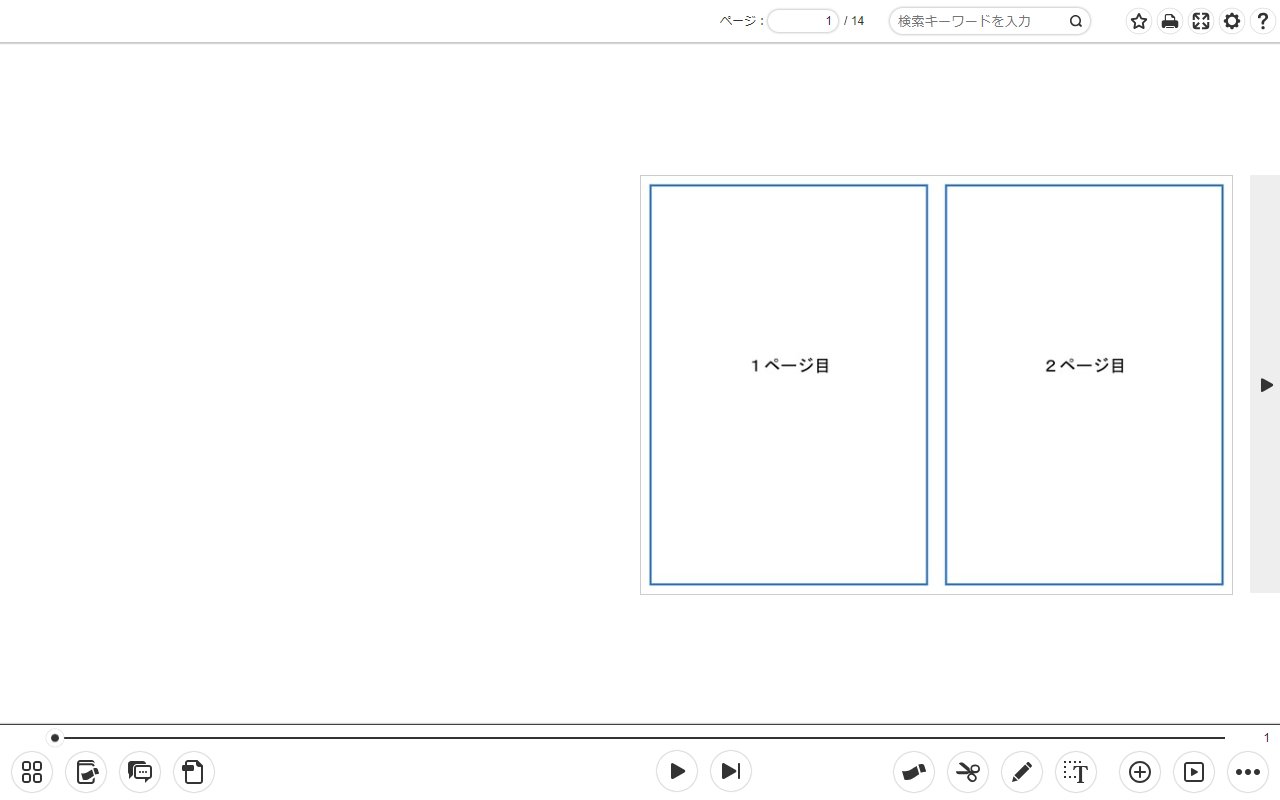Image resolution: width=1280 pixels, height=800 pixels.
Task: Open the page thumbnail grid view
Action: click(x=32, y=772)
